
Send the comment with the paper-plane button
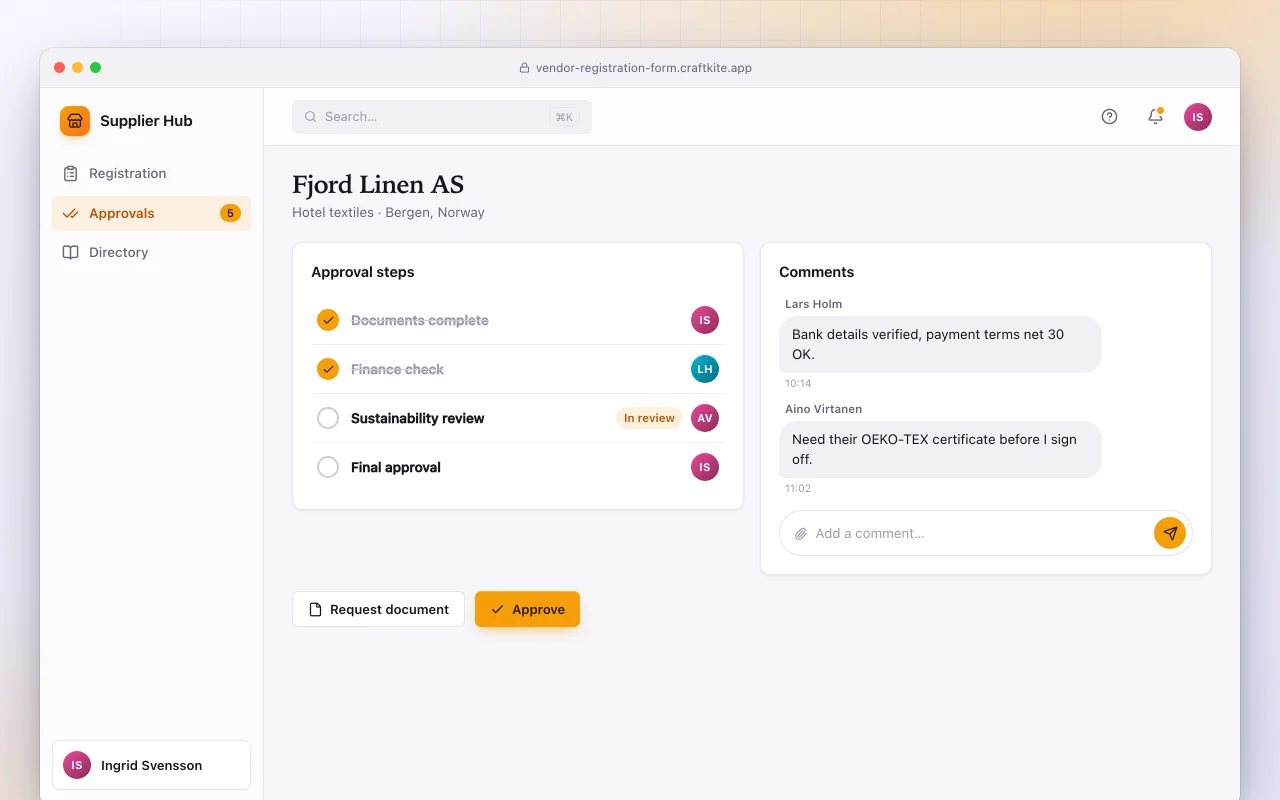tap(1170, 533)
